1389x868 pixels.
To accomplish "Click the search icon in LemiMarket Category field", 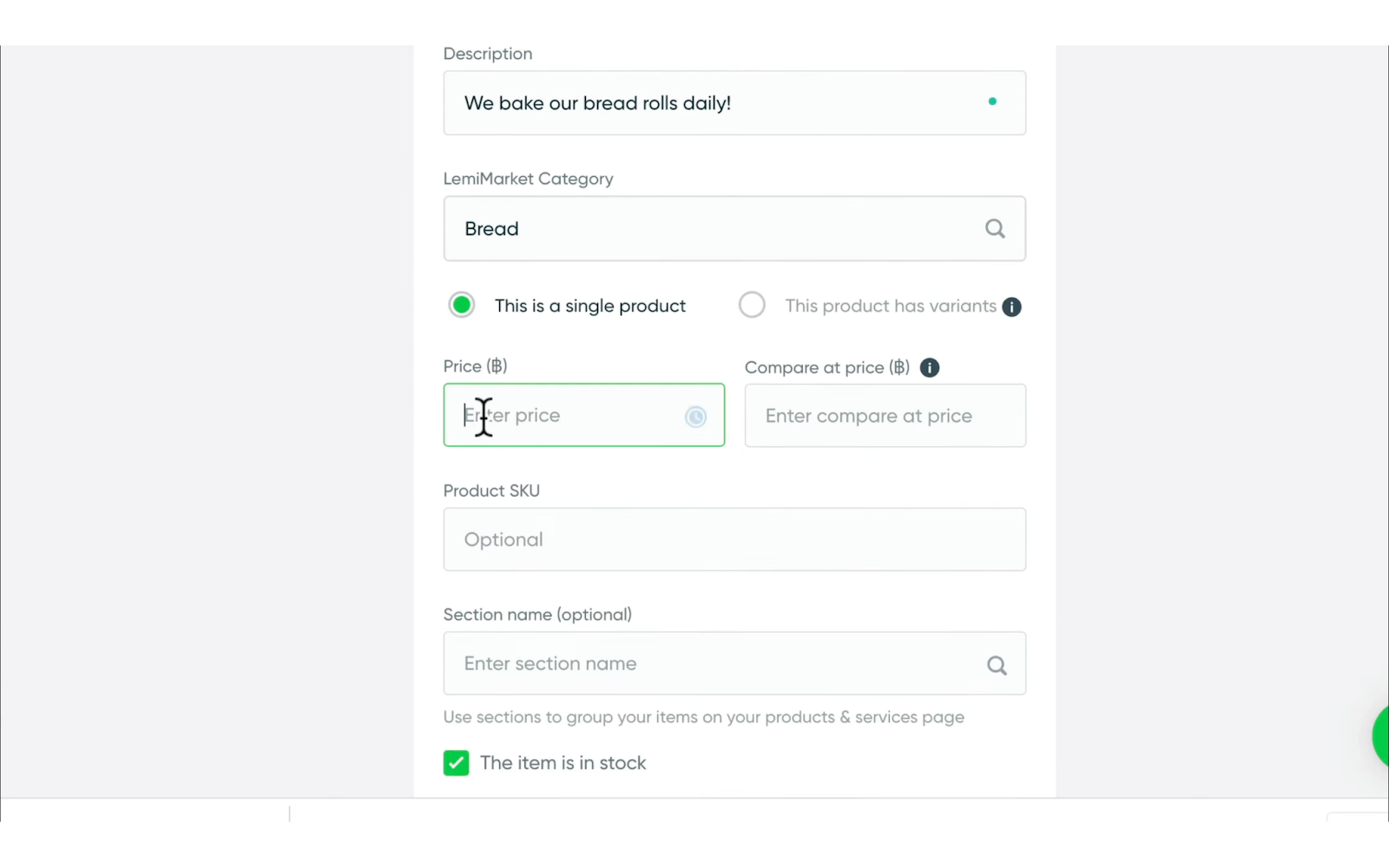I will [x=995, y=228].
